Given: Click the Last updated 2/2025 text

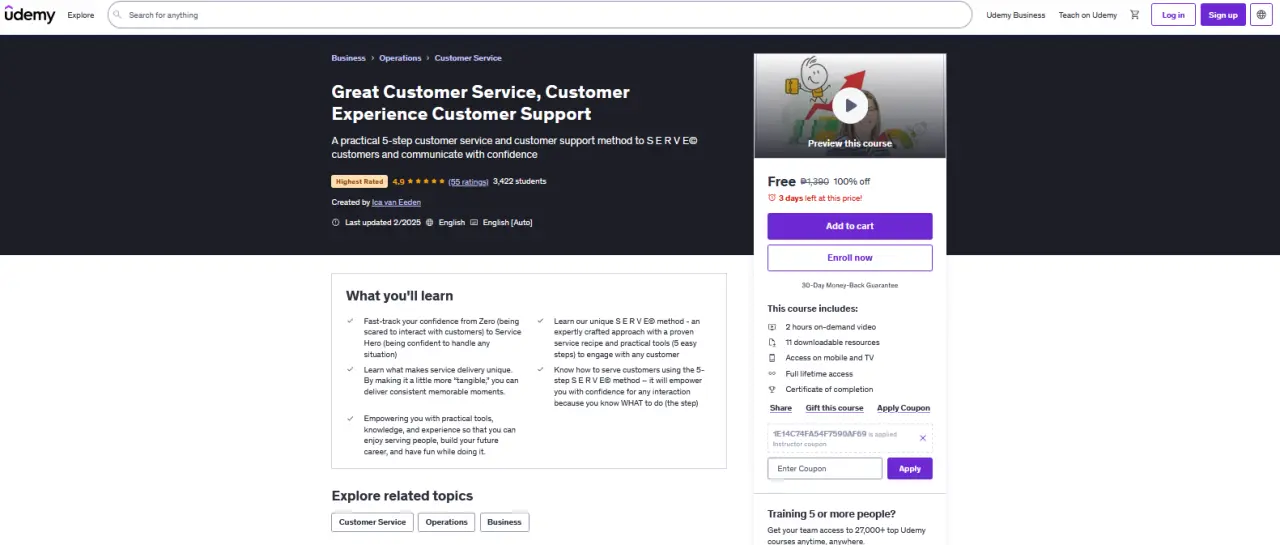Looking at the screenshot, I should pos(383,222).
